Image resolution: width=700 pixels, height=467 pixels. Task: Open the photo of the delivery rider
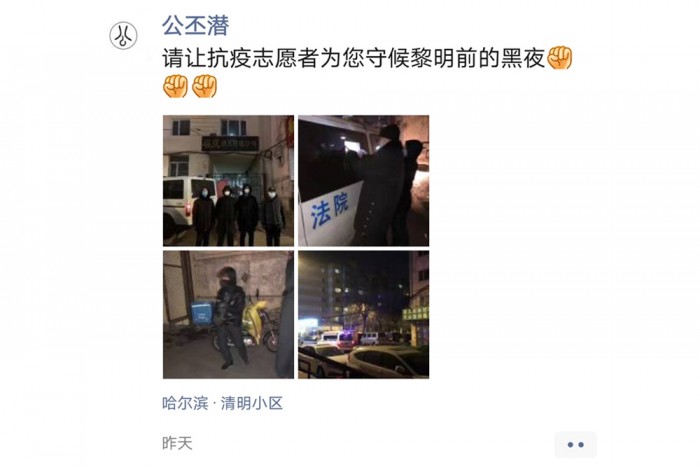click(x=228, y=314)
